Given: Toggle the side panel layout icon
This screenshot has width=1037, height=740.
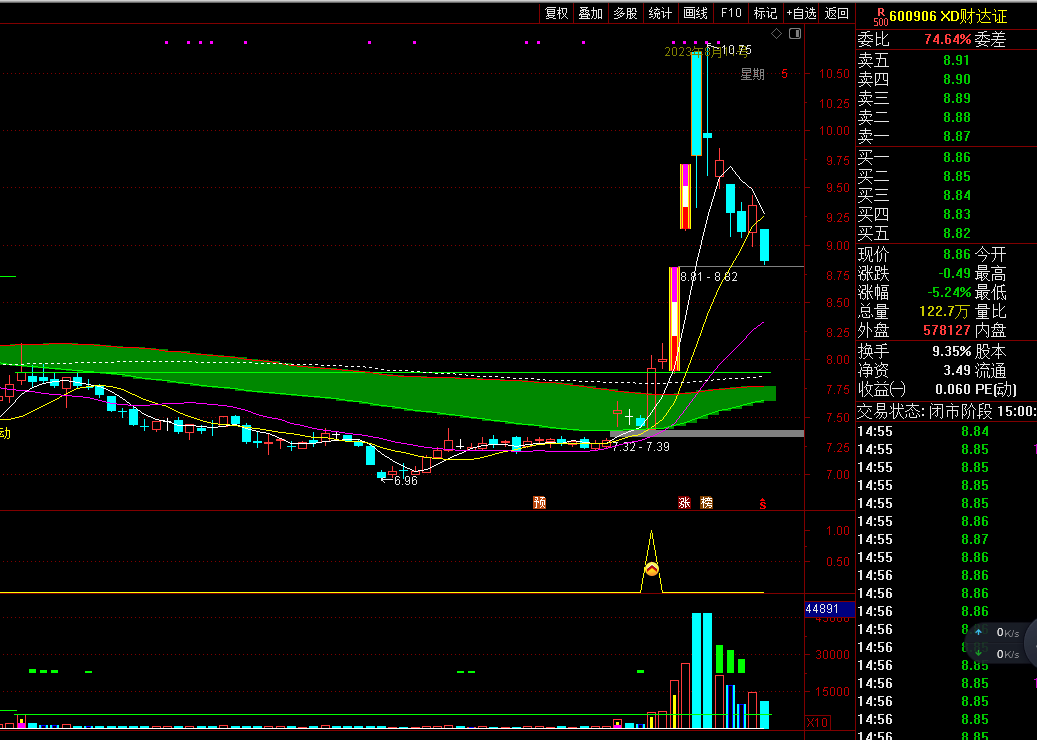Looking at the screenshot, I should tap(795, 33).
